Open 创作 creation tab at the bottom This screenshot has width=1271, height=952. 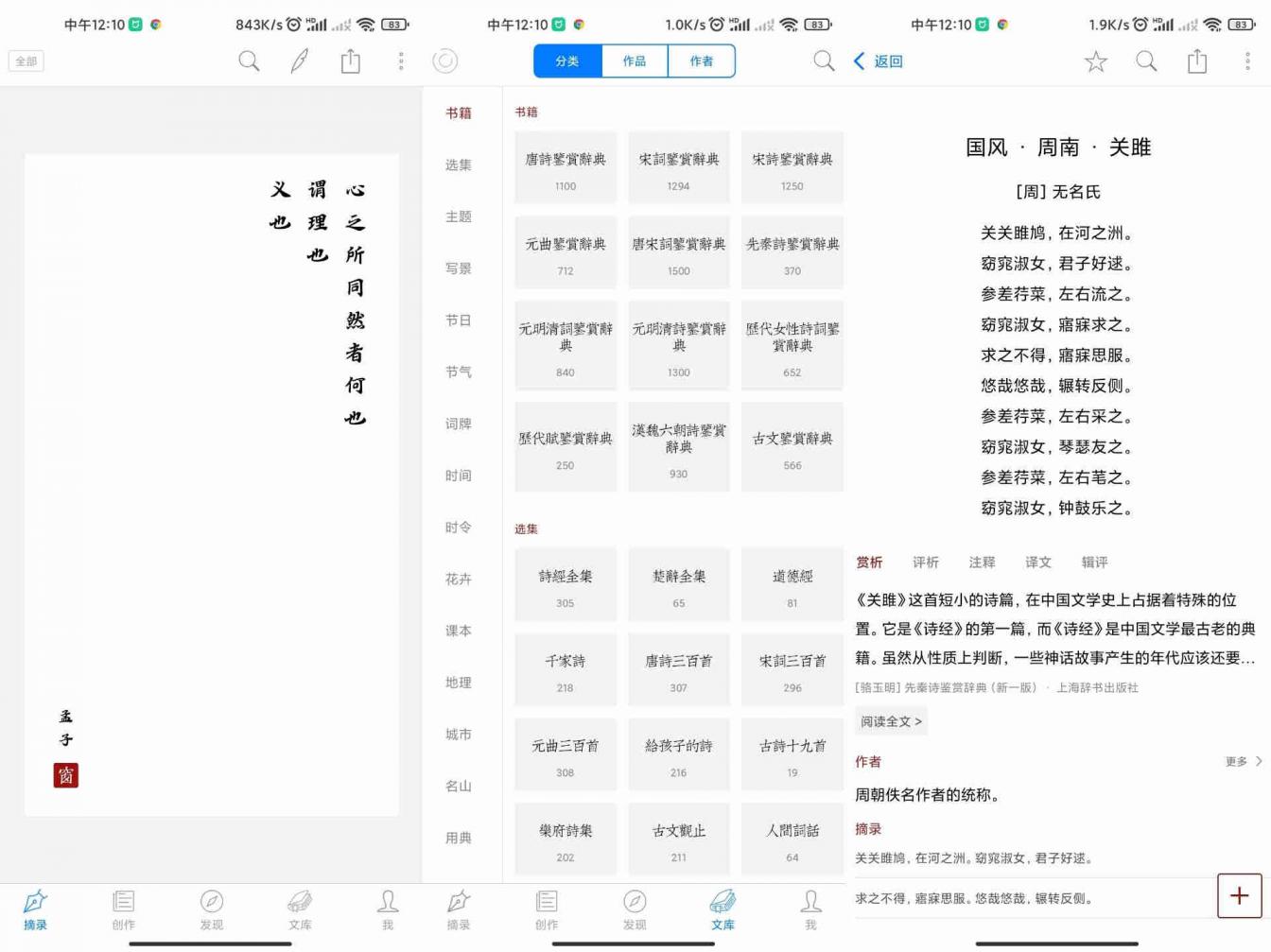(x=123, y=909)
